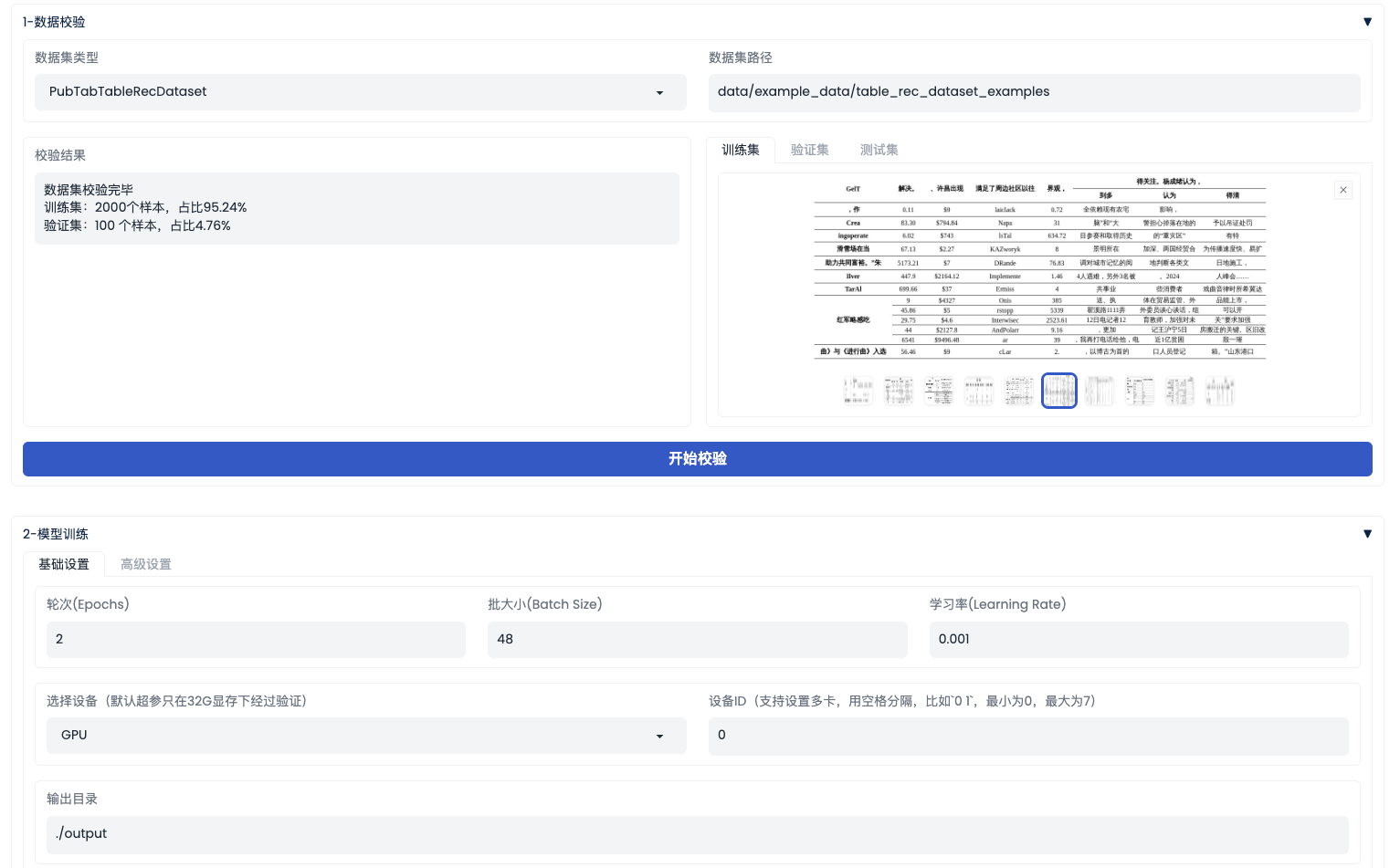Select the first thumbnail in the preview strip
The image size is (1400, 868).
click(x=858, y=390)
